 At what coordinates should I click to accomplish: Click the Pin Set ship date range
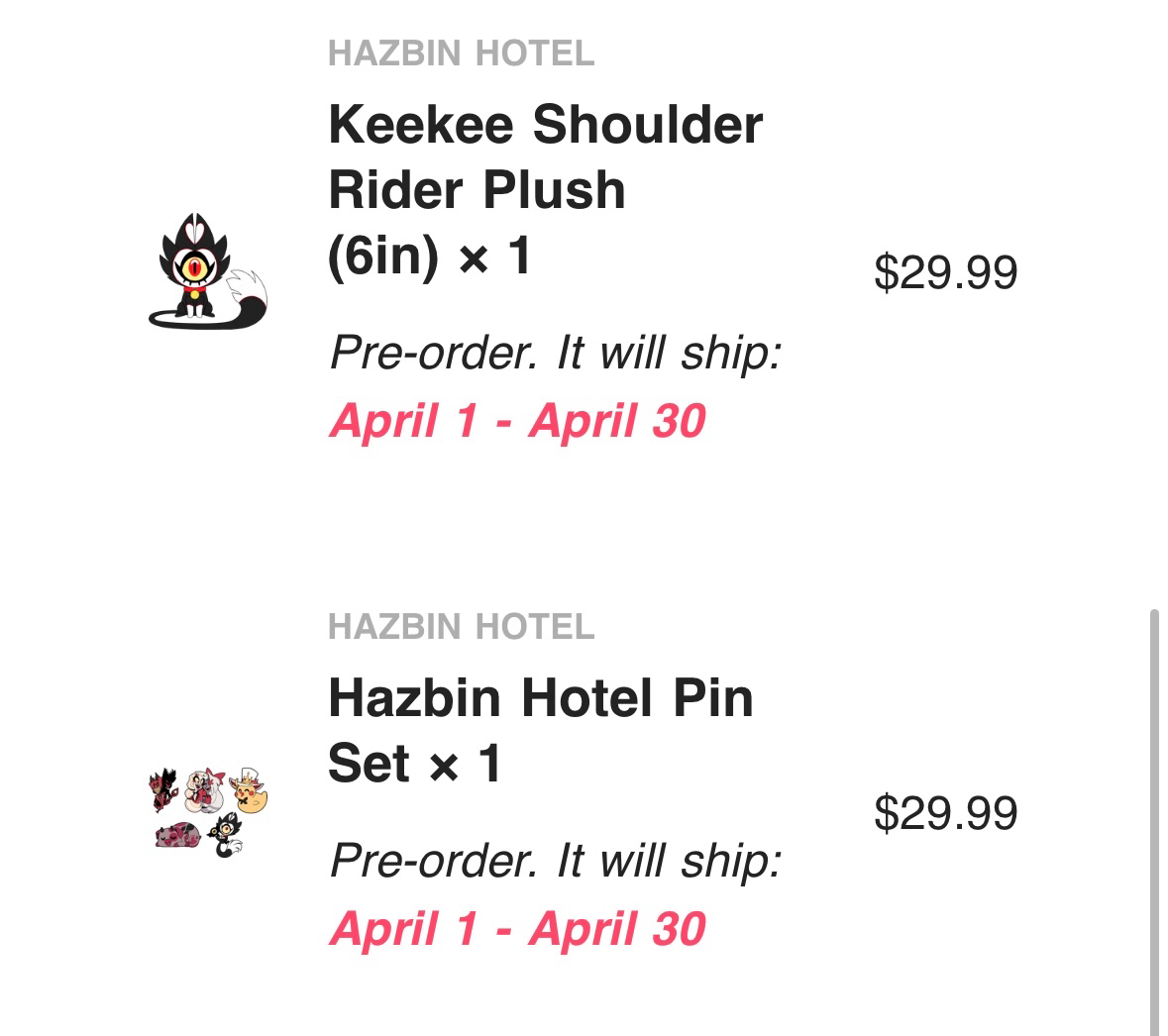click(x=517, y=929)
